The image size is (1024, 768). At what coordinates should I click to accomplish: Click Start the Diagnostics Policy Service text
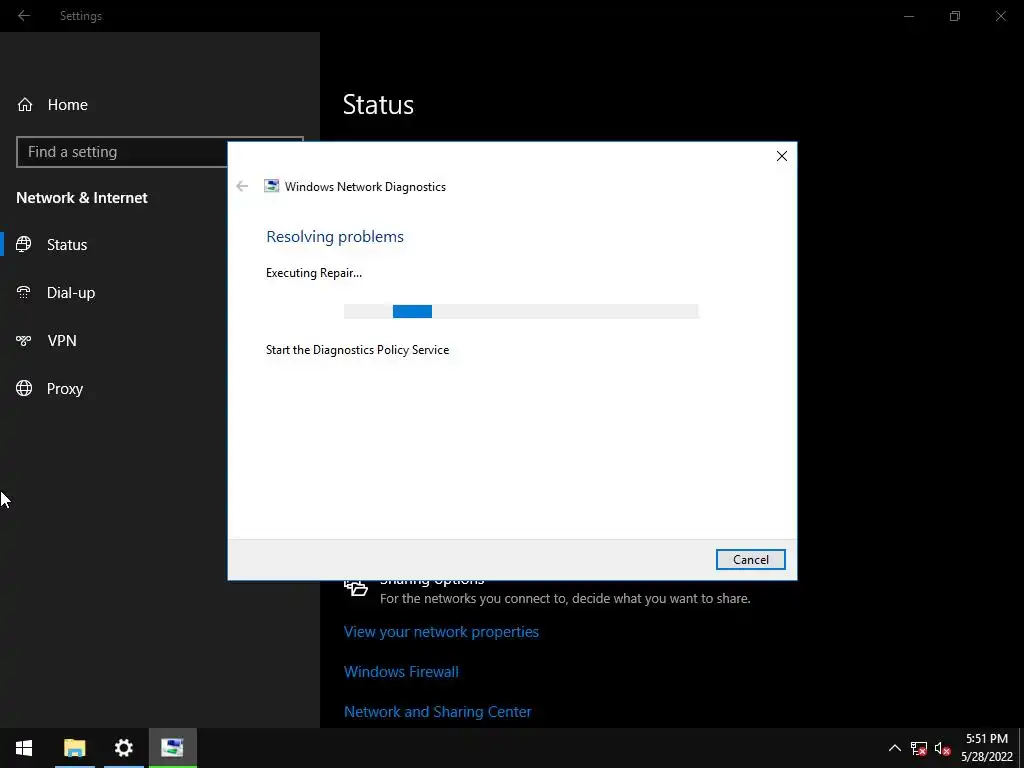357,350
